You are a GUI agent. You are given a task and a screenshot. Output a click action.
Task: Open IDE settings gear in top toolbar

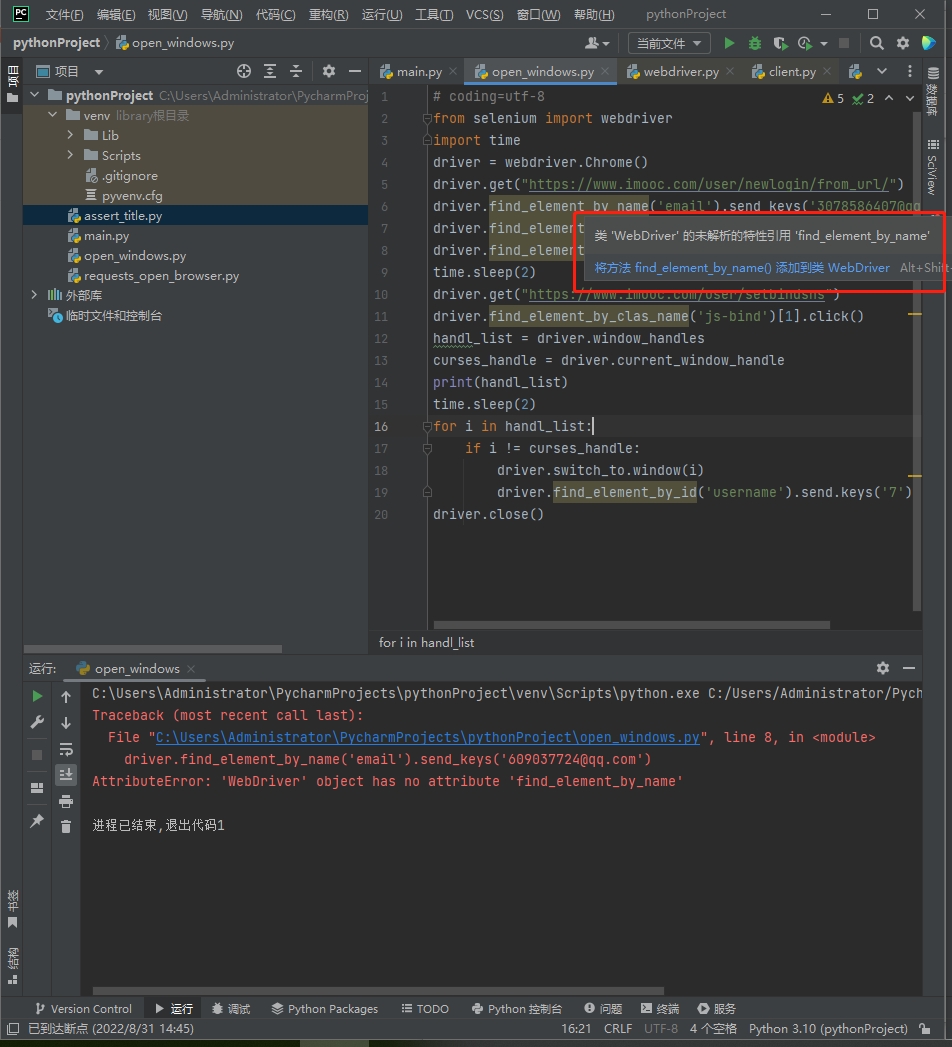[903, 43]
